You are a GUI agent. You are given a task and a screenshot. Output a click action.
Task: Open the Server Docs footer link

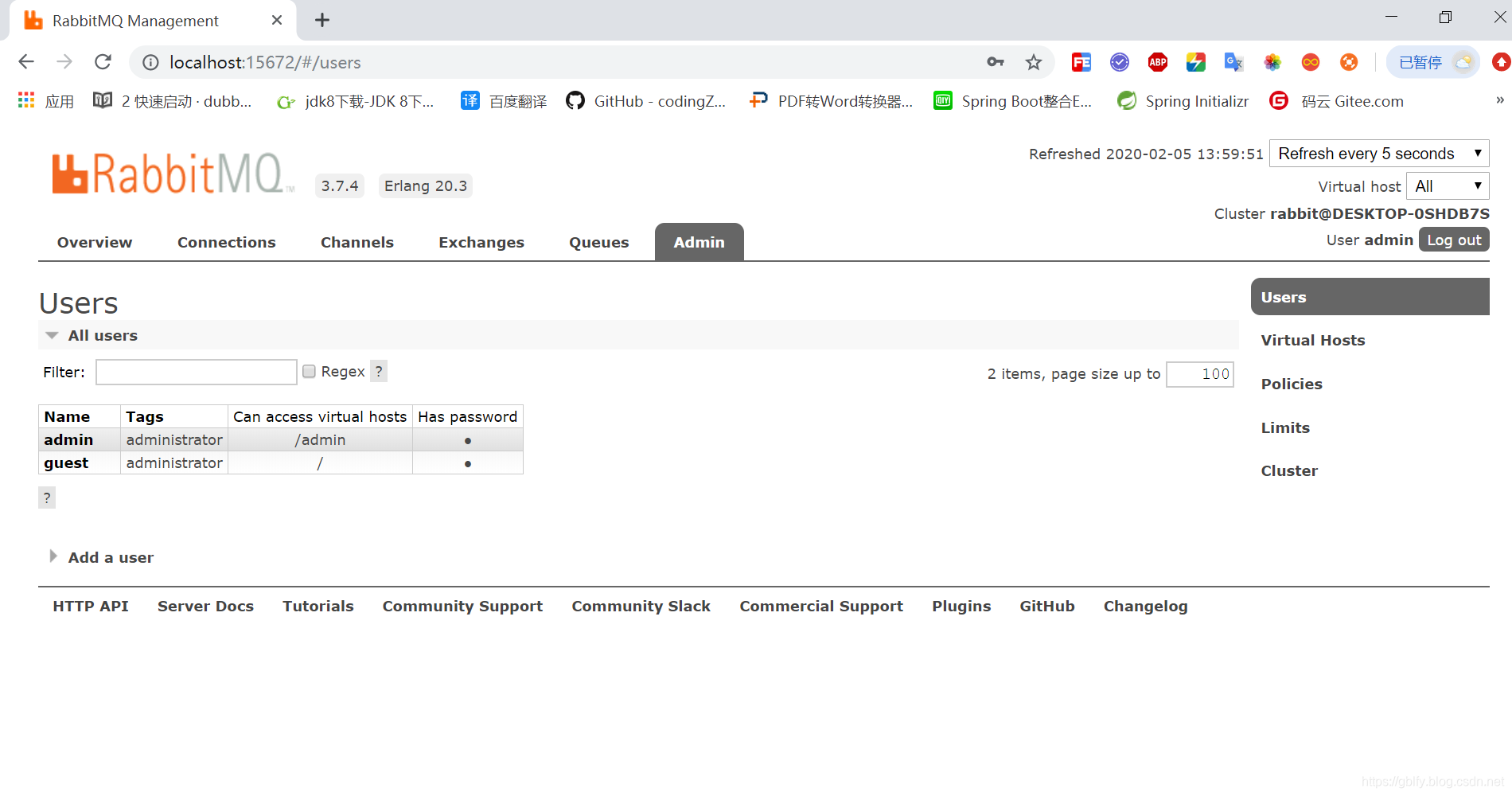pyautogui.click(x=205, y=606)
